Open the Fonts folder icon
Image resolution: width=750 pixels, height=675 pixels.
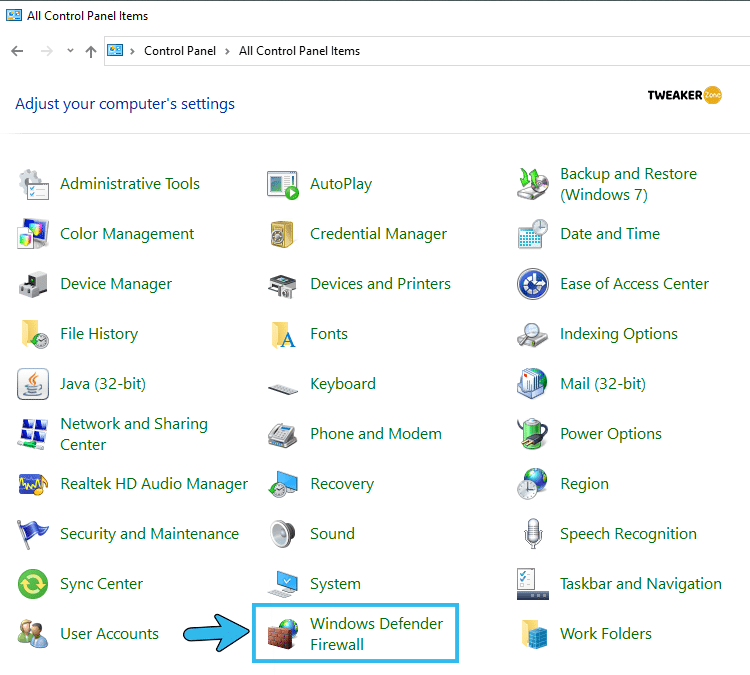[283, 334]
